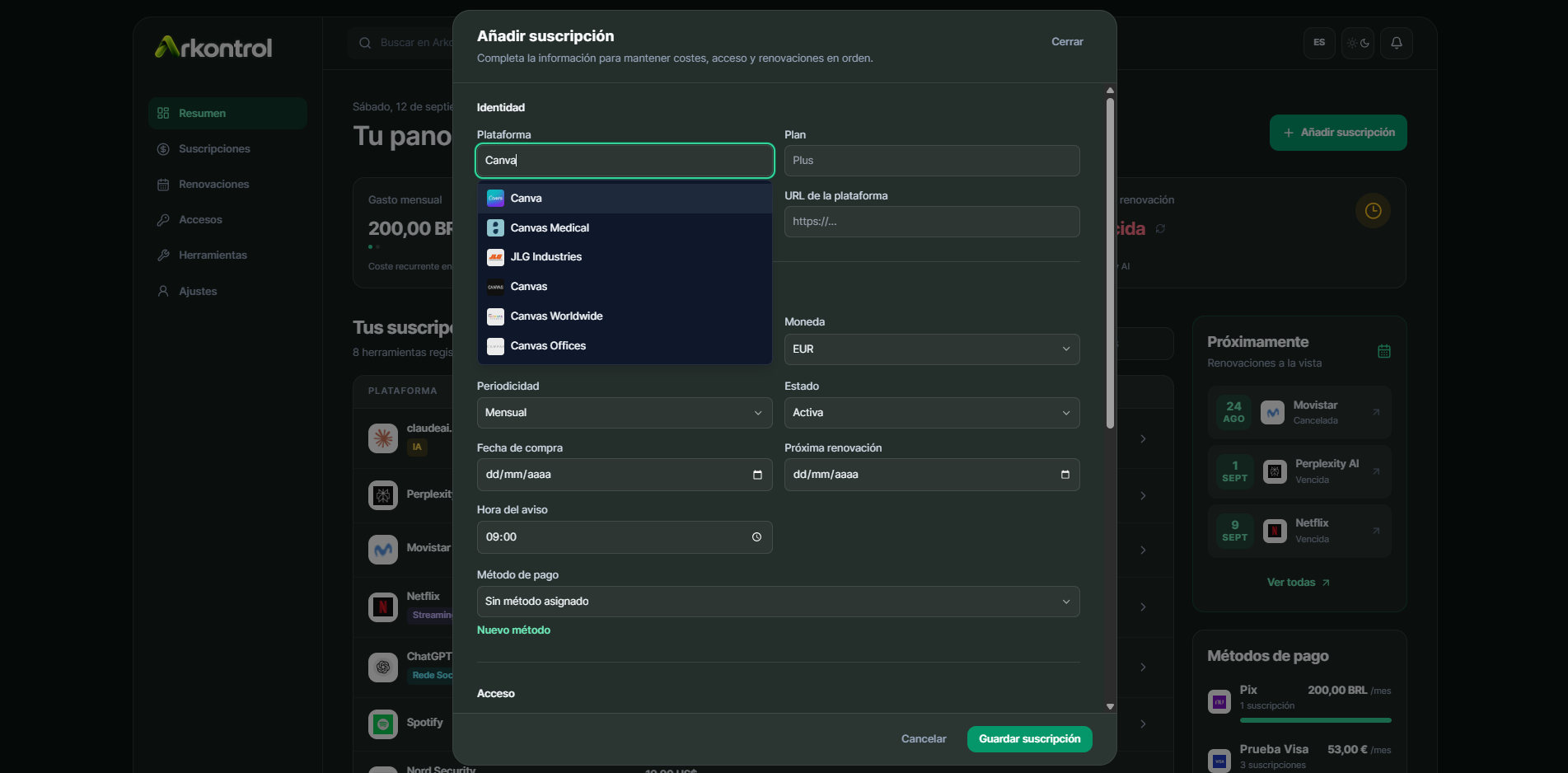Switch language with ES button

tap(1319, 43)
